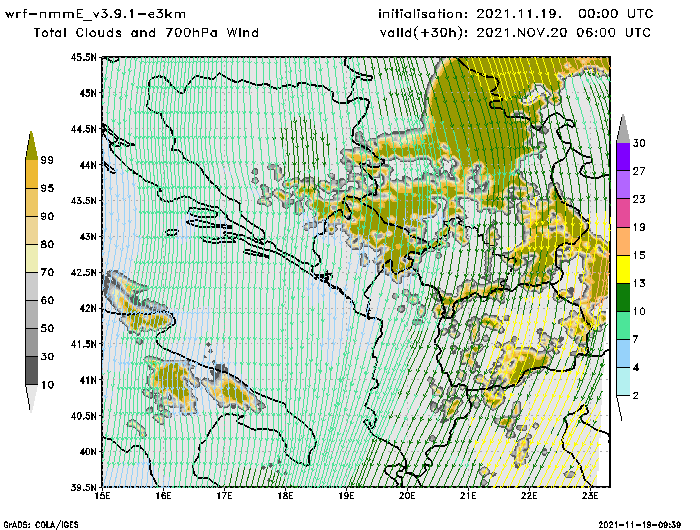The width and height of the screenshot is (700, 530).
Task: Click the 43N latitude label
Action: [x=88, y=236]
